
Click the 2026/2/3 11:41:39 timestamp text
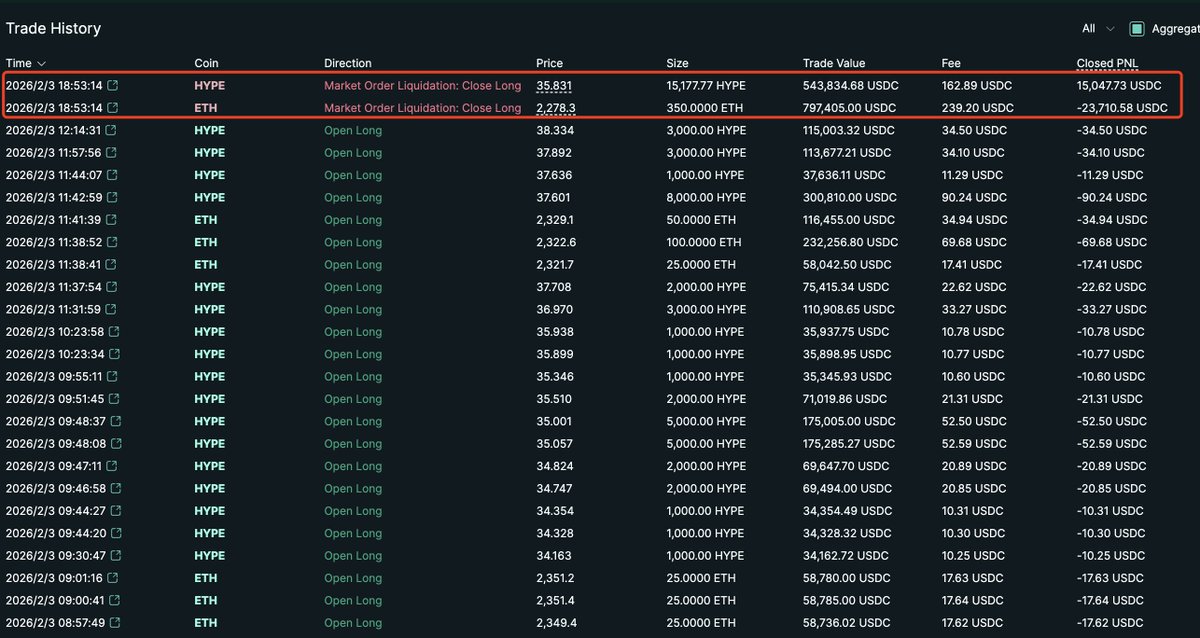coord(52,220)
